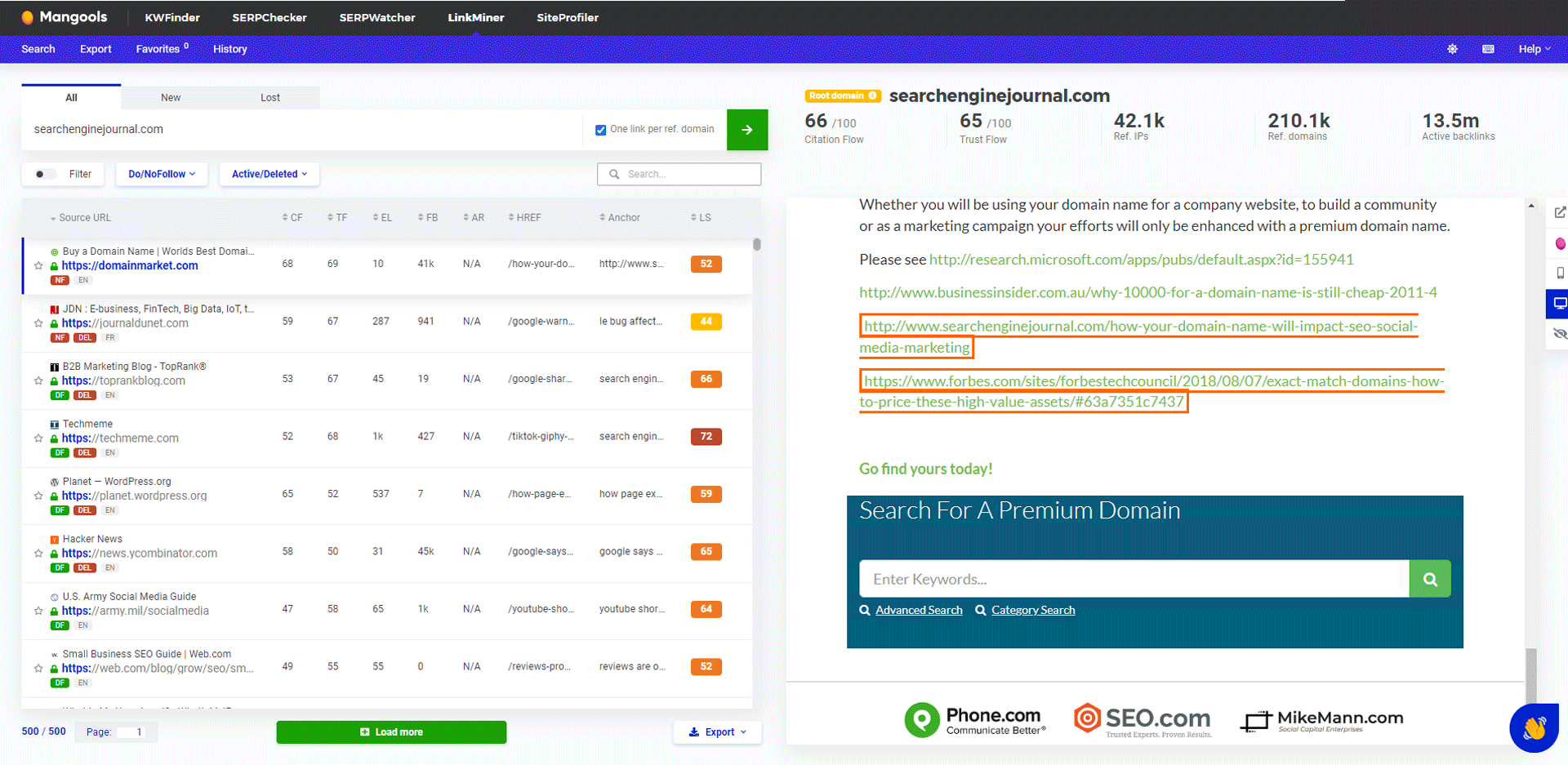
Task: Click Export in purple menu bar
Action: [96, 49]
